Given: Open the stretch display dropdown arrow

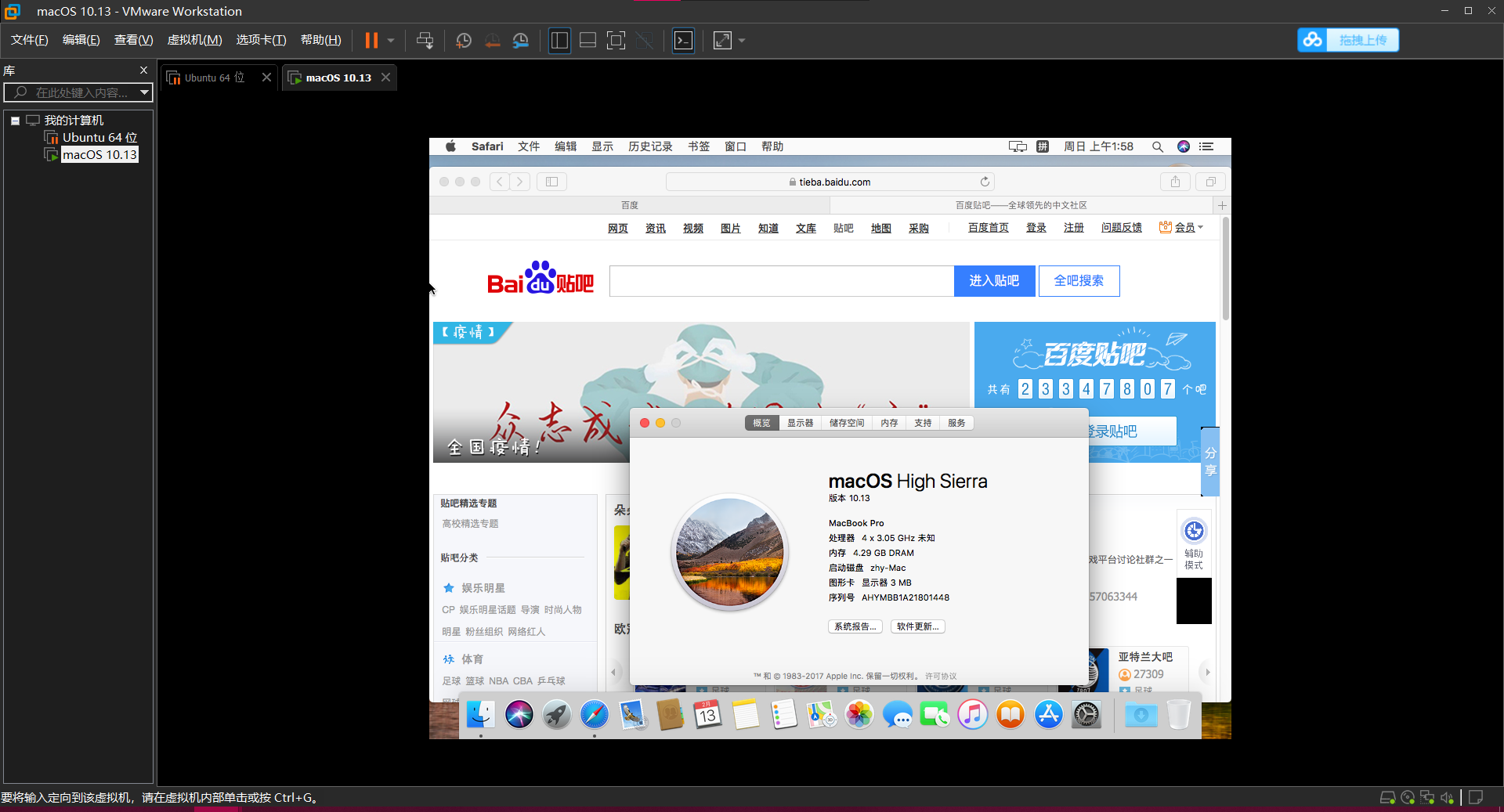Looking at the screenshot, I should click(741, 40).
